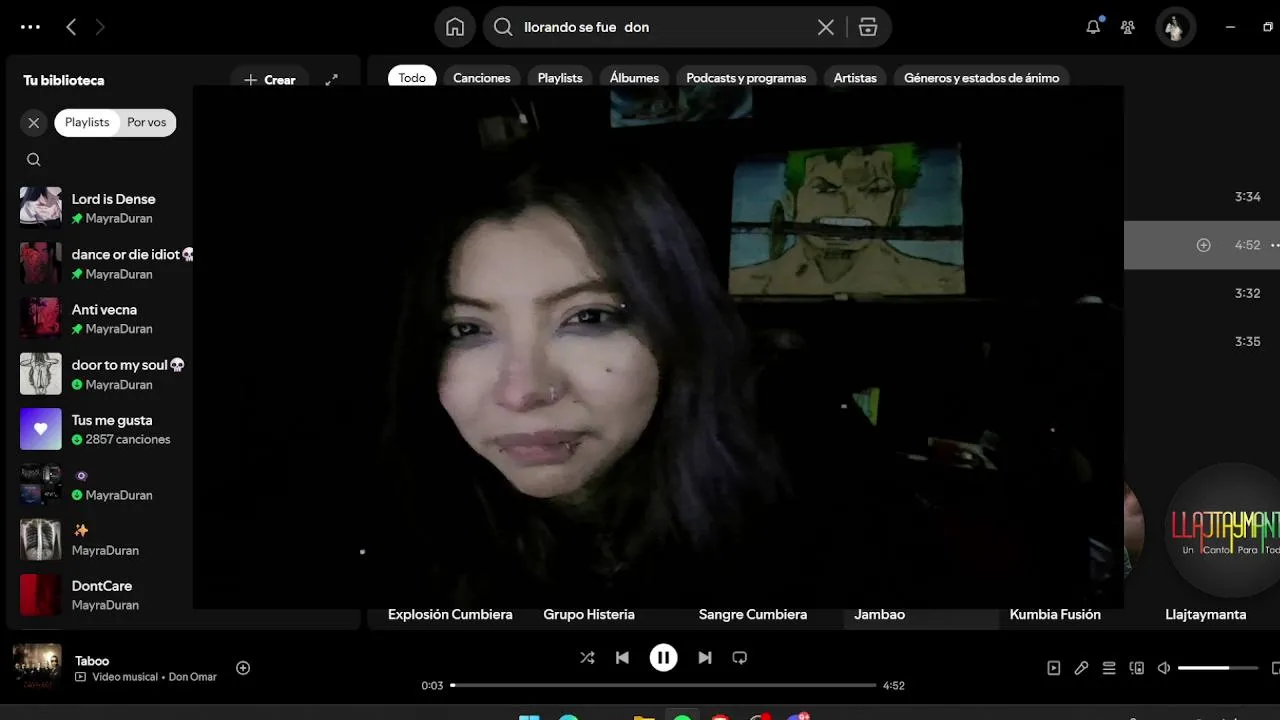Toggle repeat mode
Viewport: 1280px width, 720px height.
(740, 658)
